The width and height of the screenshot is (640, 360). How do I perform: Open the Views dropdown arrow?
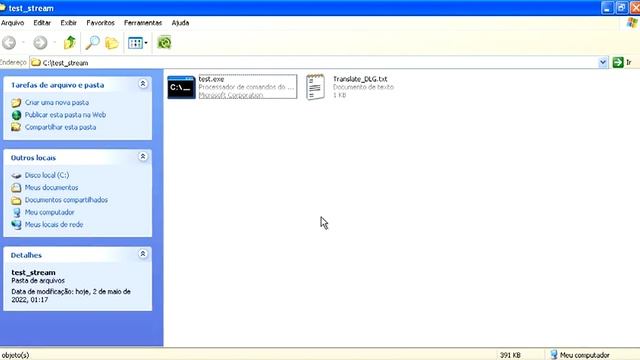146,43
